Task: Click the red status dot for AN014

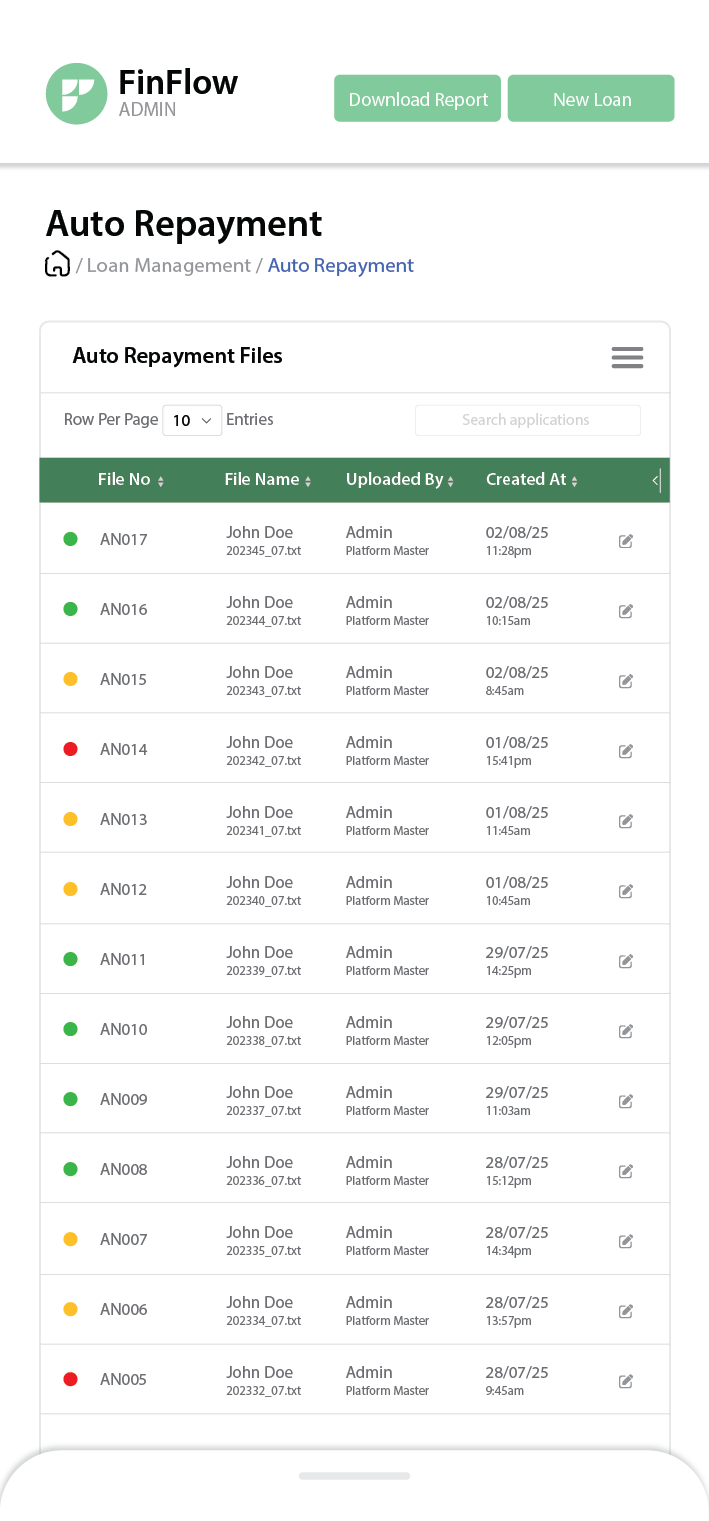Action: [70, 749]
